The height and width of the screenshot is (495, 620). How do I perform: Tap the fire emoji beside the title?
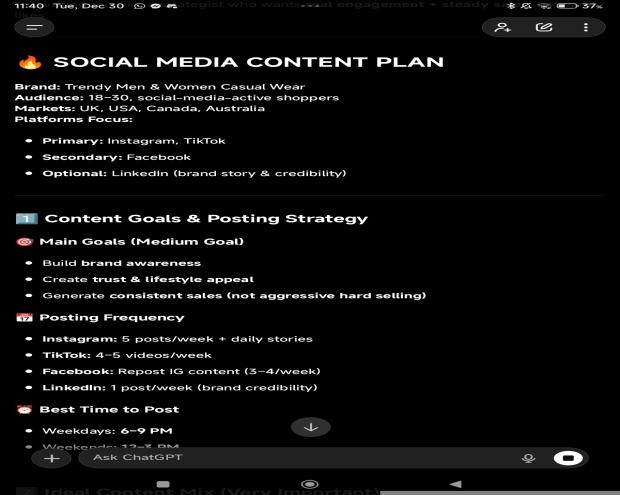coord(30,62)
